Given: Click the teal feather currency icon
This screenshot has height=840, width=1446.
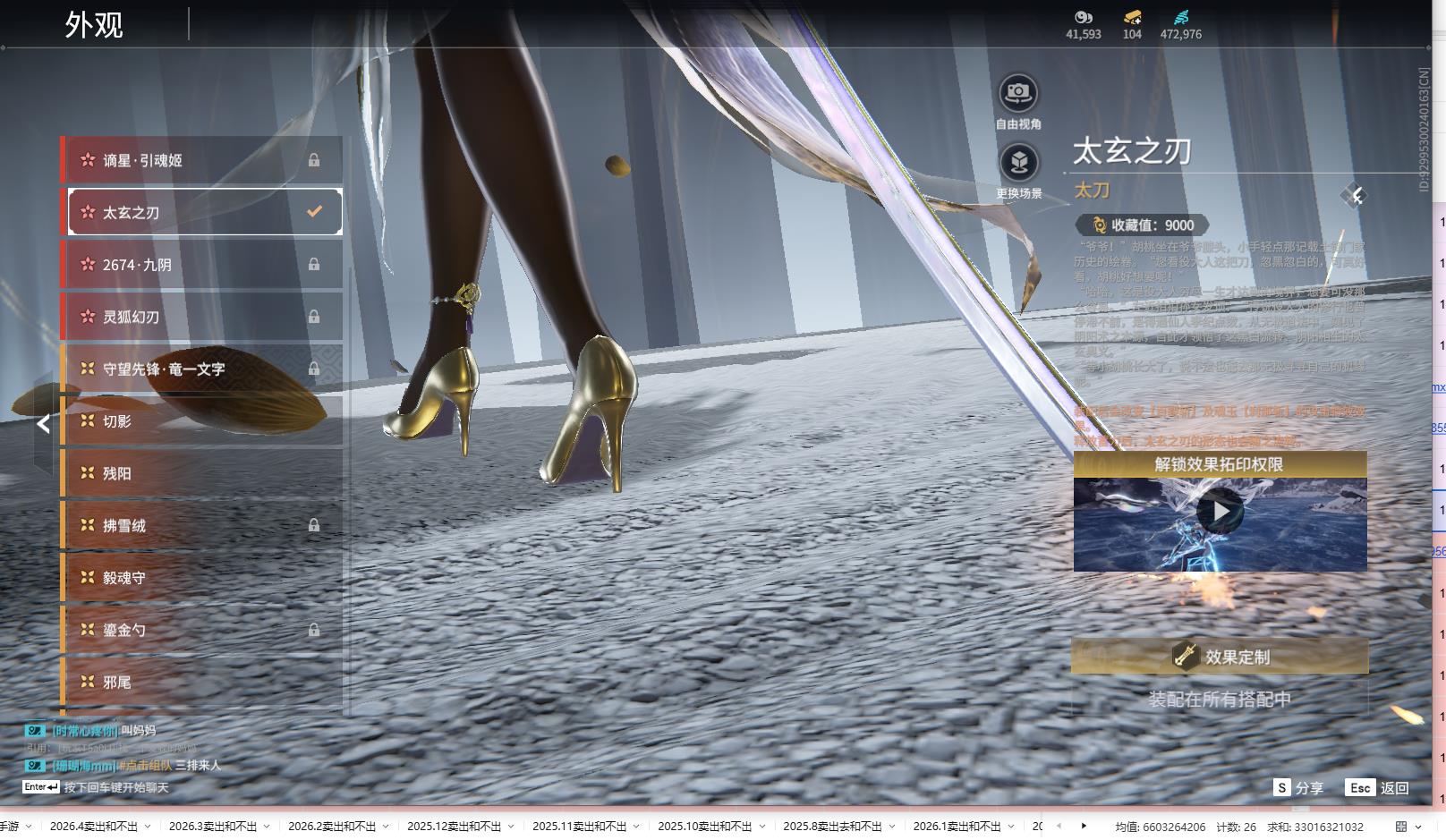Looking at the screenshot, I should point(1180,17).
